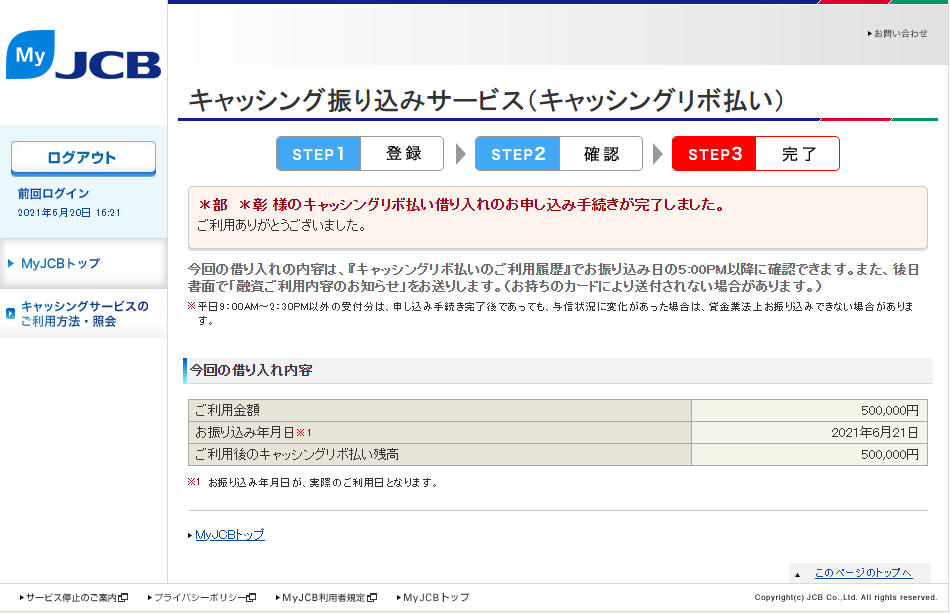The width and height of the screenshot is (950, 613).
Task: Open the footer MyJCB利用者規定 link
Action: (323, 598)
